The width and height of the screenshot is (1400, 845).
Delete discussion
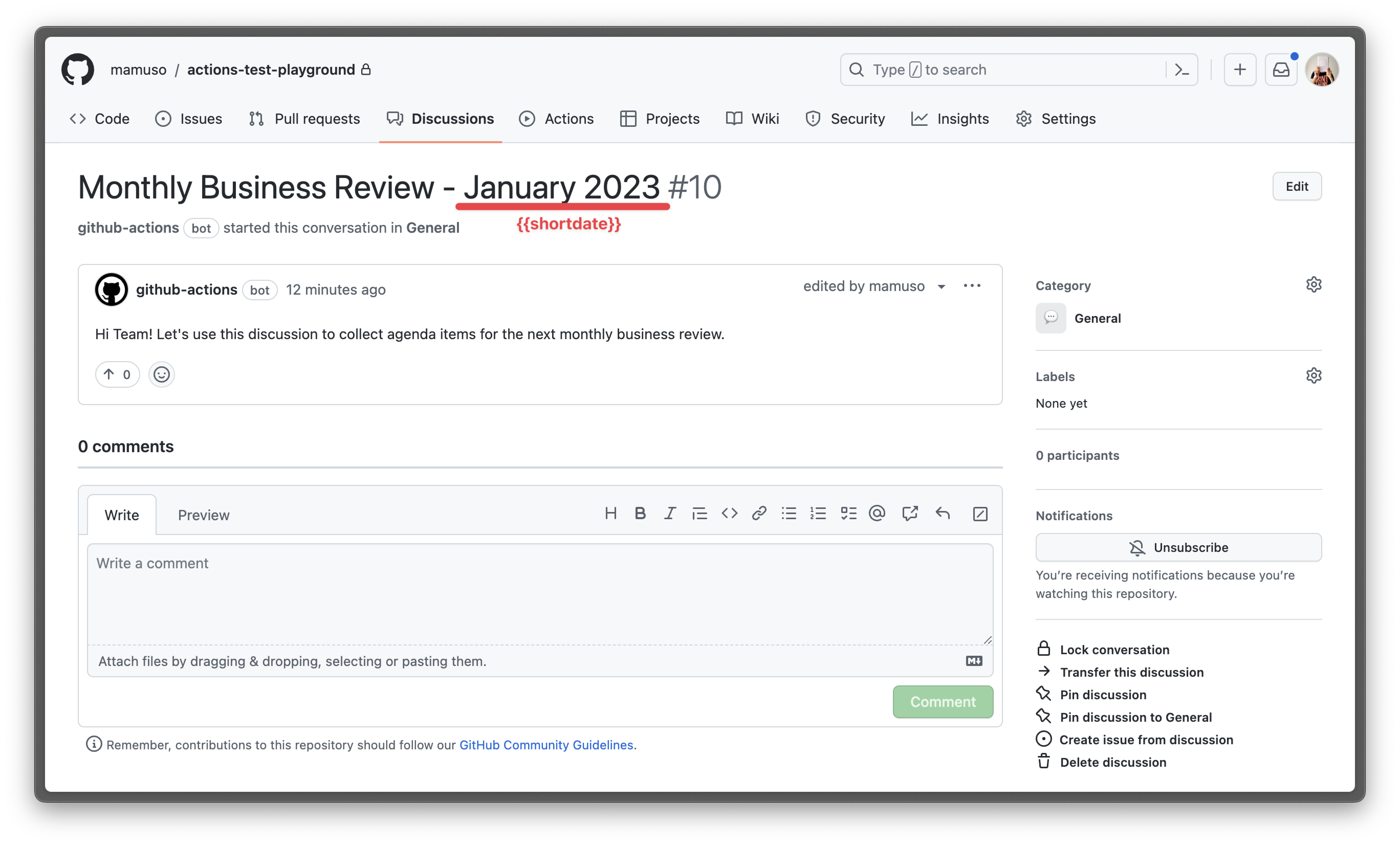(x=1101, y=762)
